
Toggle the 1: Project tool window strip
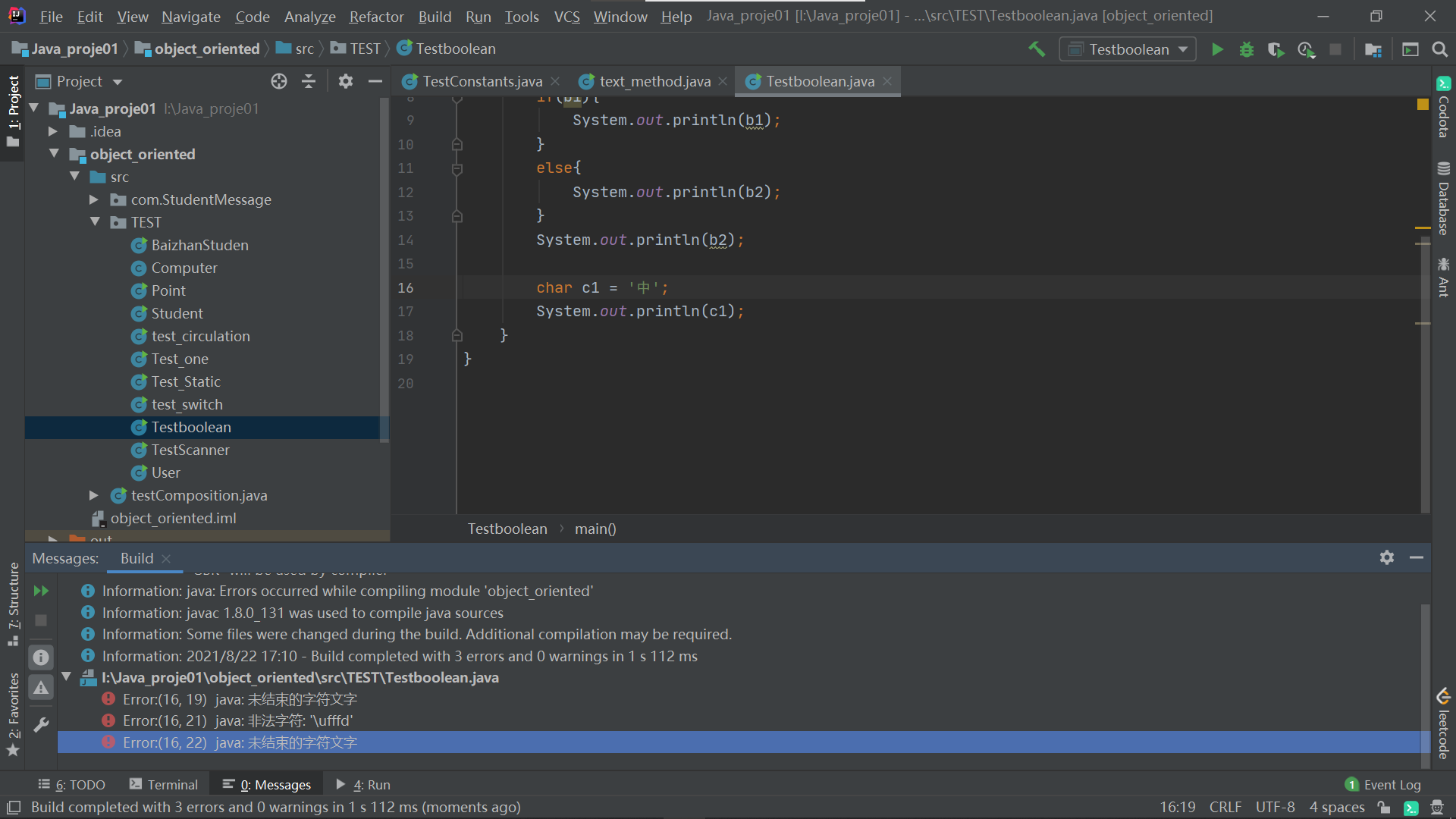tap(13, 112)
